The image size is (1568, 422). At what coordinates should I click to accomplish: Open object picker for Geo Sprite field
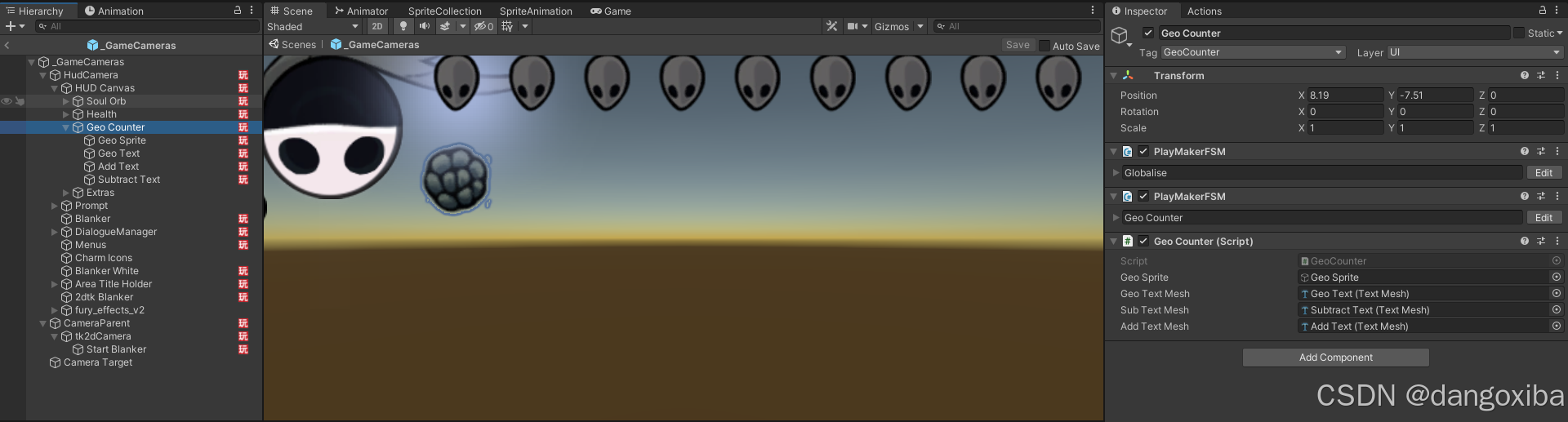pos(1556,278)
